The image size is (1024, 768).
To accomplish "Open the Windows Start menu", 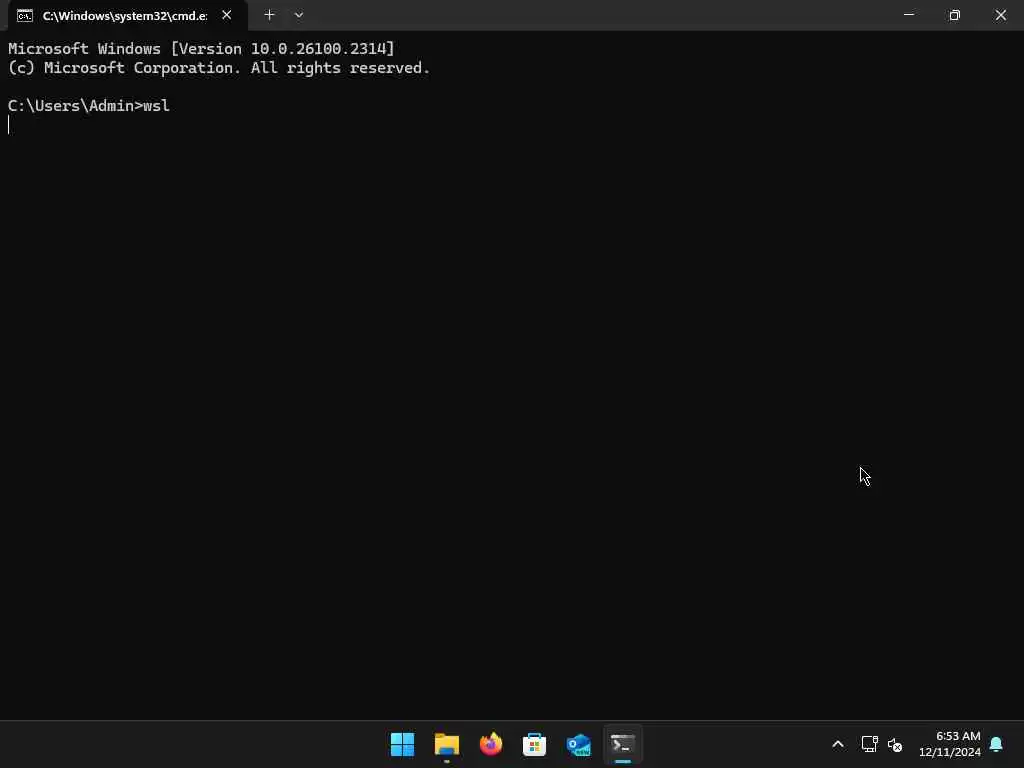I will click(x=402, y=744).
